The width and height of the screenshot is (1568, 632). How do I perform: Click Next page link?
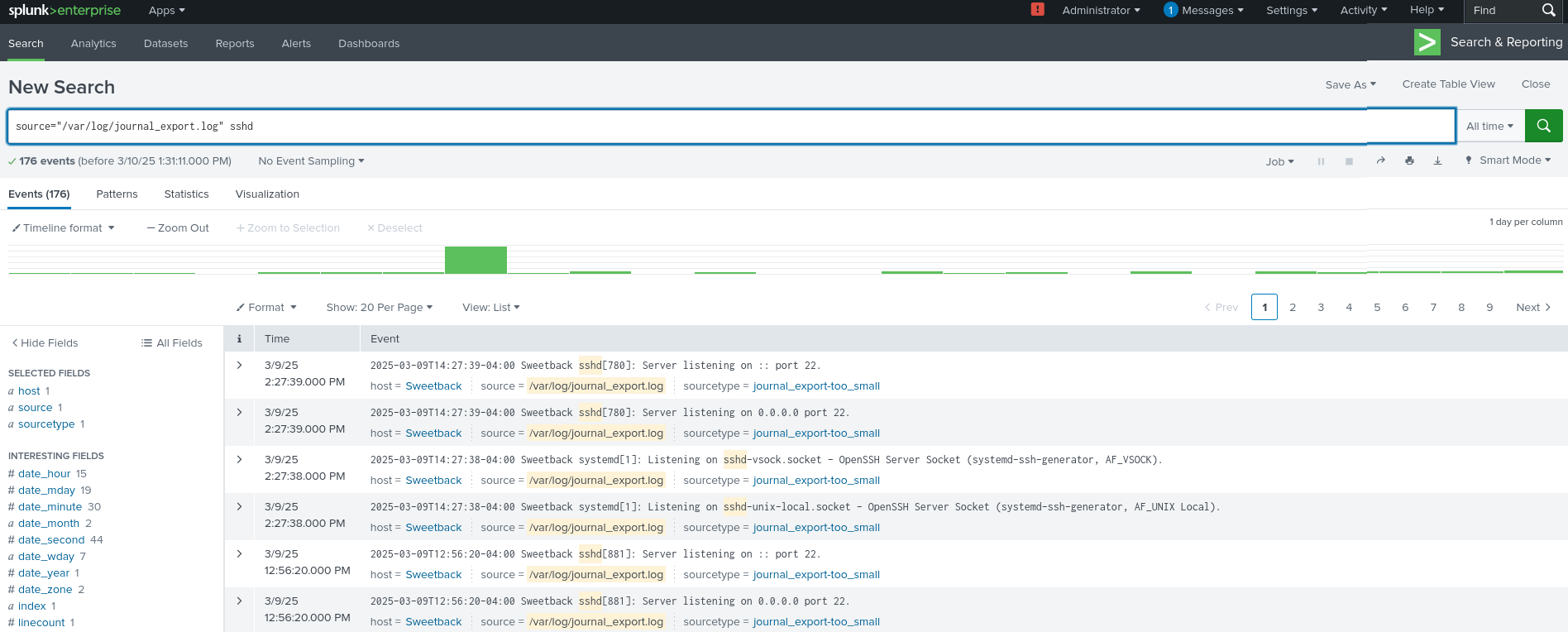click(x=1533, y=307)
